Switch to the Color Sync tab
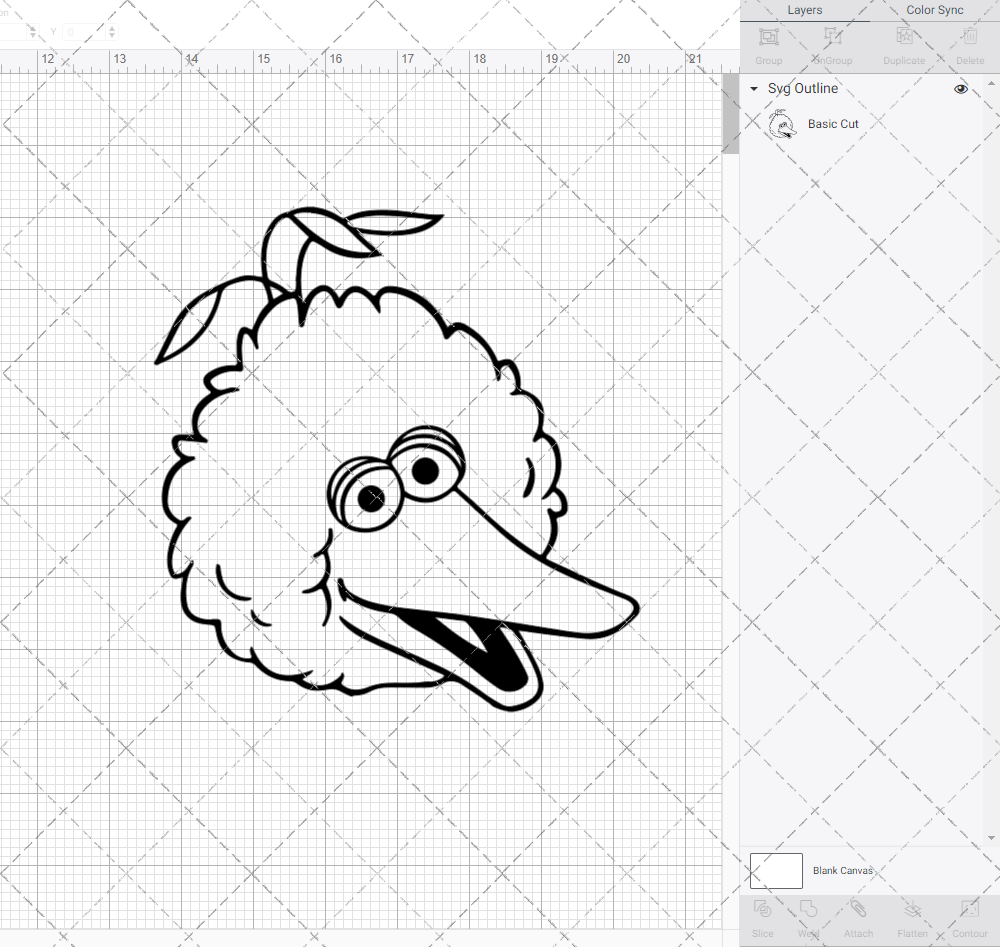 tap(934, 10)
